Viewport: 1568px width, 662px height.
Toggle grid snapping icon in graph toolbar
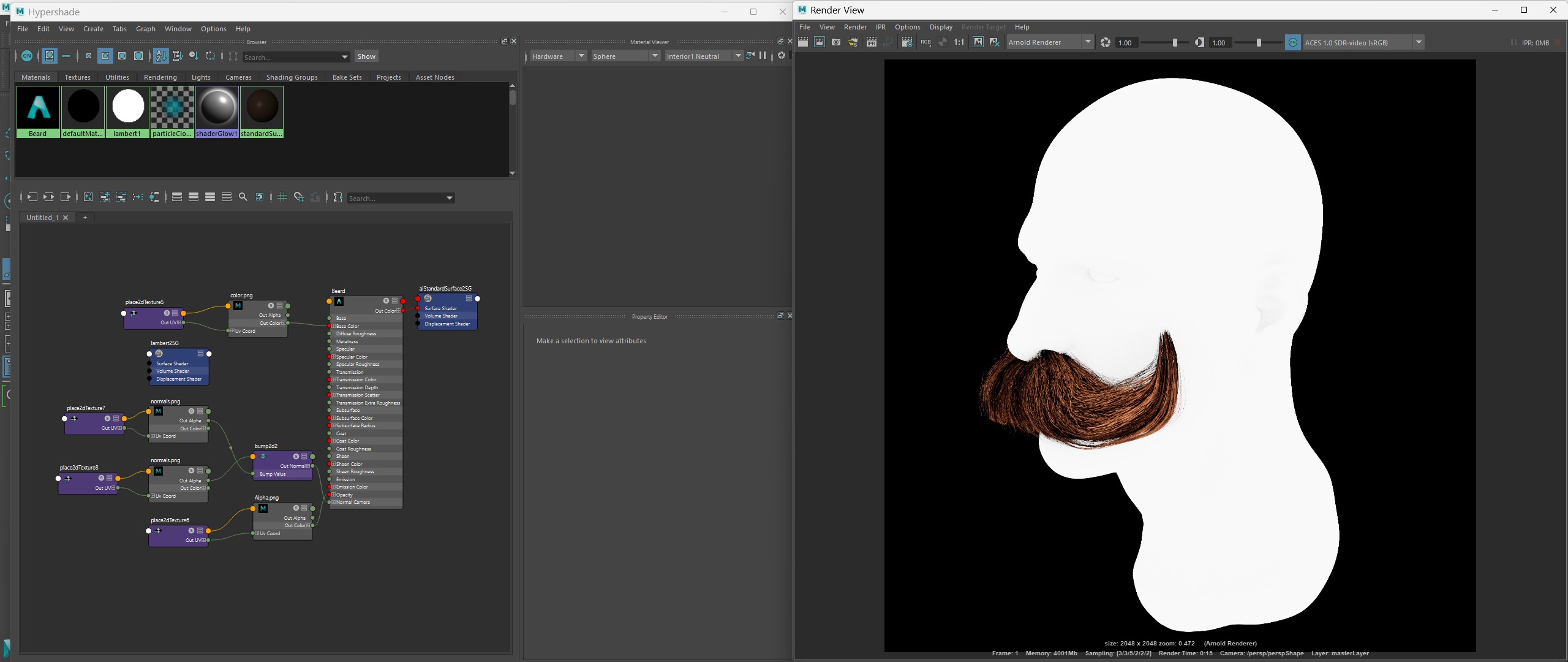pos(299,197)
